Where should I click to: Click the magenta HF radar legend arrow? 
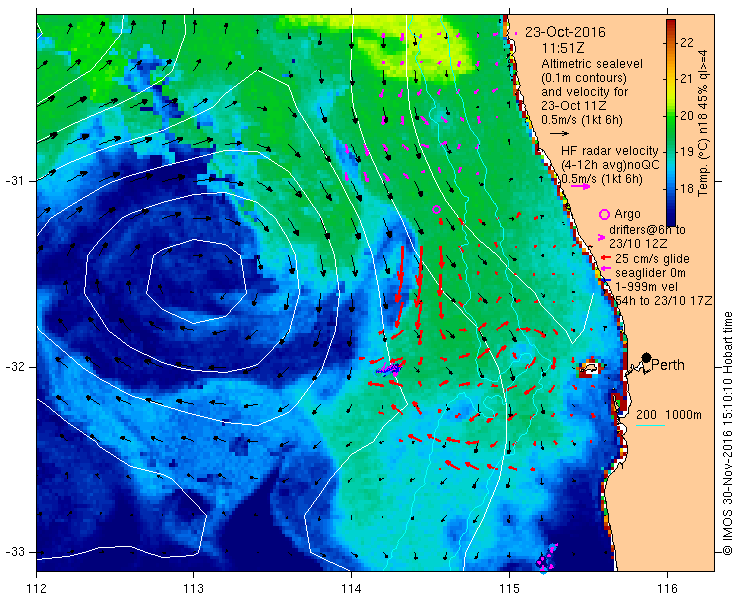coord(580,186)
